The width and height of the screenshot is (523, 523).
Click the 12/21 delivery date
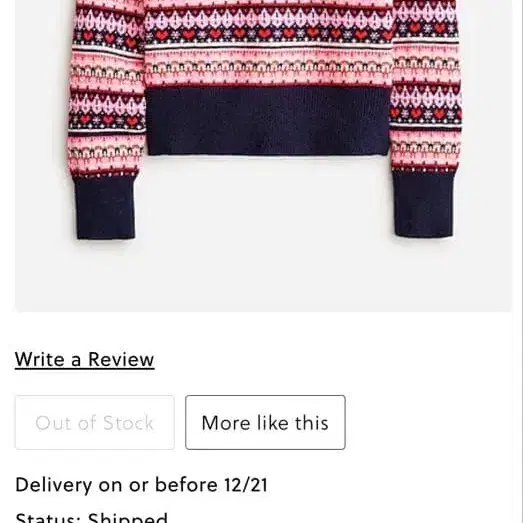246,485
